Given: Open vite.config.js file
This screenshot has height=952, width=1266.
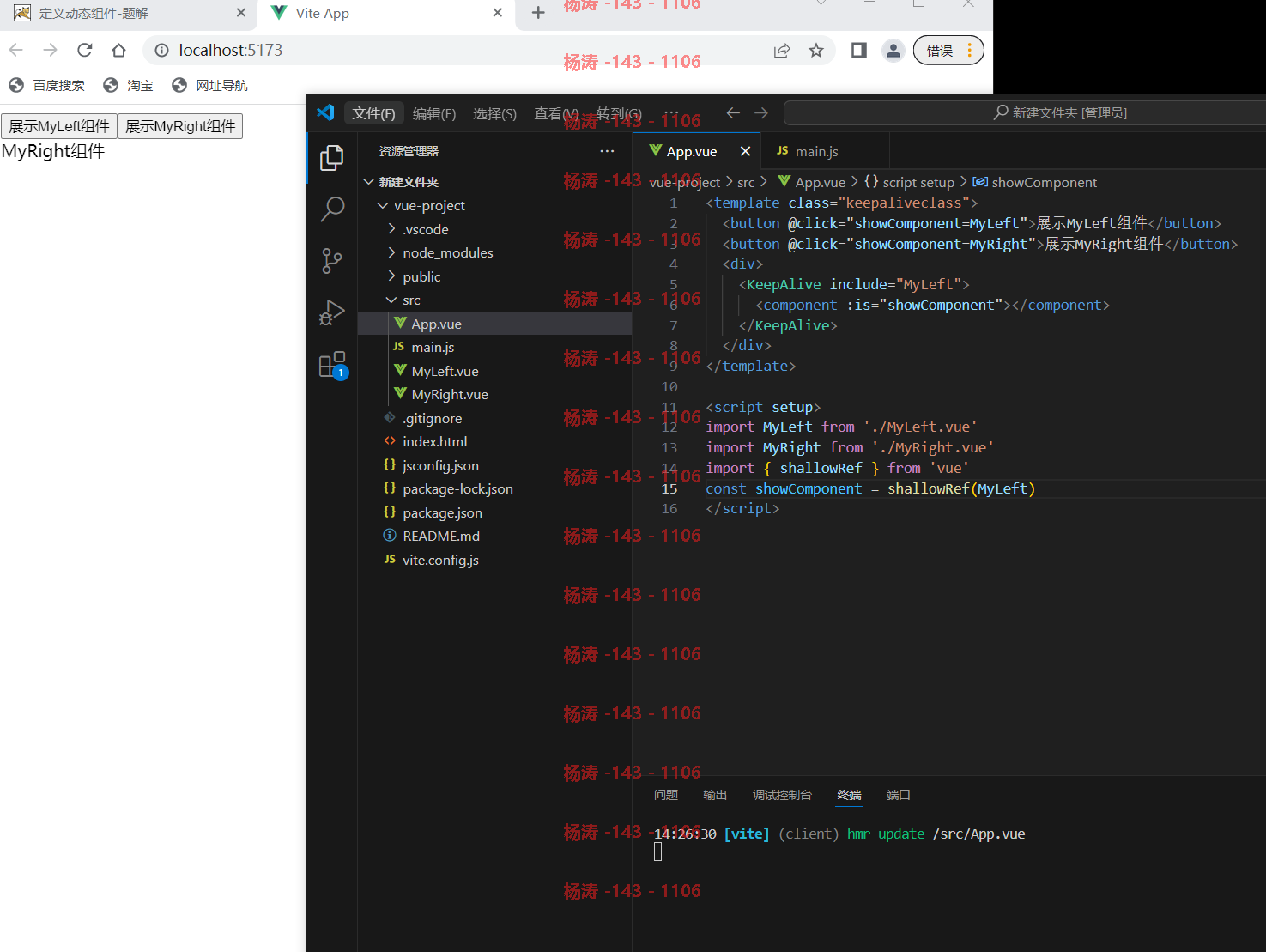Looking at the screenshot, I should (x=494, y=560).
